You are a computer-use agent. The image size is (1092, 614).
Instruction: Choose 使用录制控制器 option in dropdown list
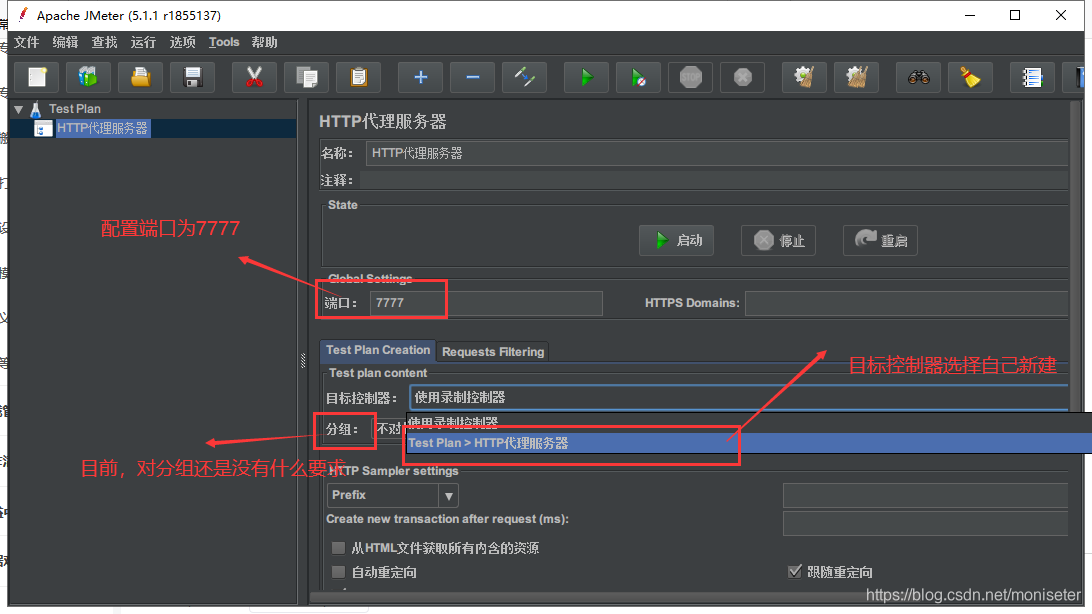point(749,422)
